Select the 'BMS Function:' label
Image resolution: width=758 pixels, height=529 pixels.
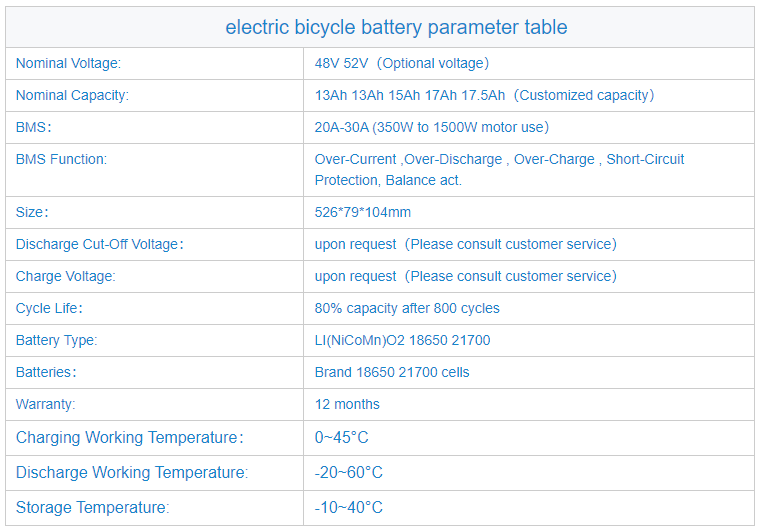(61, 159)
